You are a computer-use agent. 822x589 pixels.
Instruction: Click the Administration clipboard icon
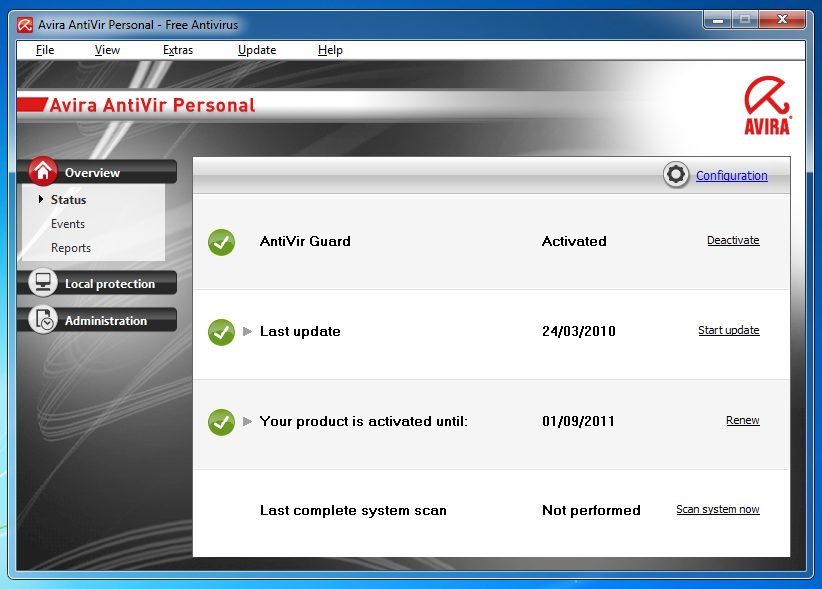click(43, 320)
